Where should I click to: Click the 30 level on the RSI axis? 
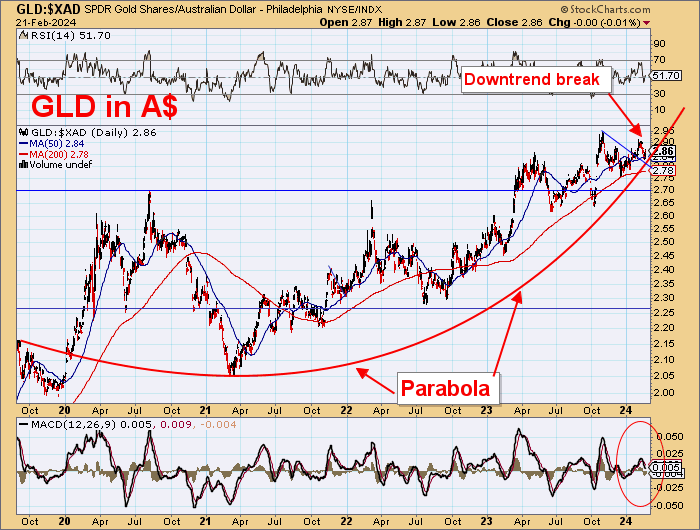coord(660,94)
